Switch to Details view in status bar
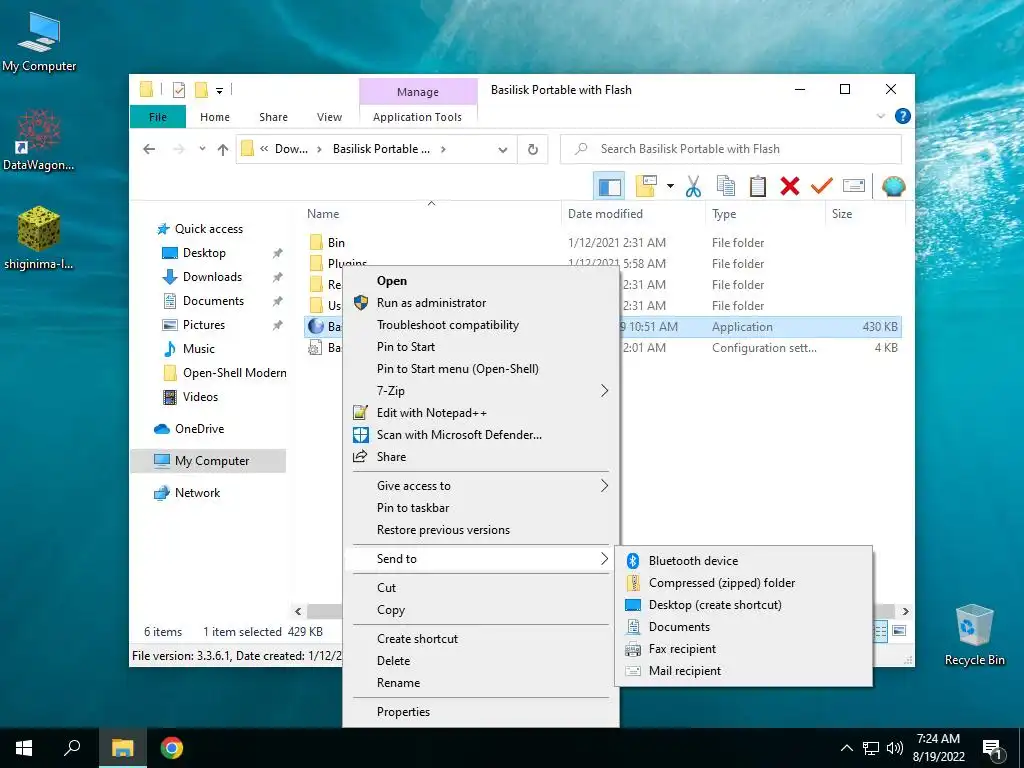Image resolution: width=1024 pixels, height=768 pixels. click(x=880, y=631)
